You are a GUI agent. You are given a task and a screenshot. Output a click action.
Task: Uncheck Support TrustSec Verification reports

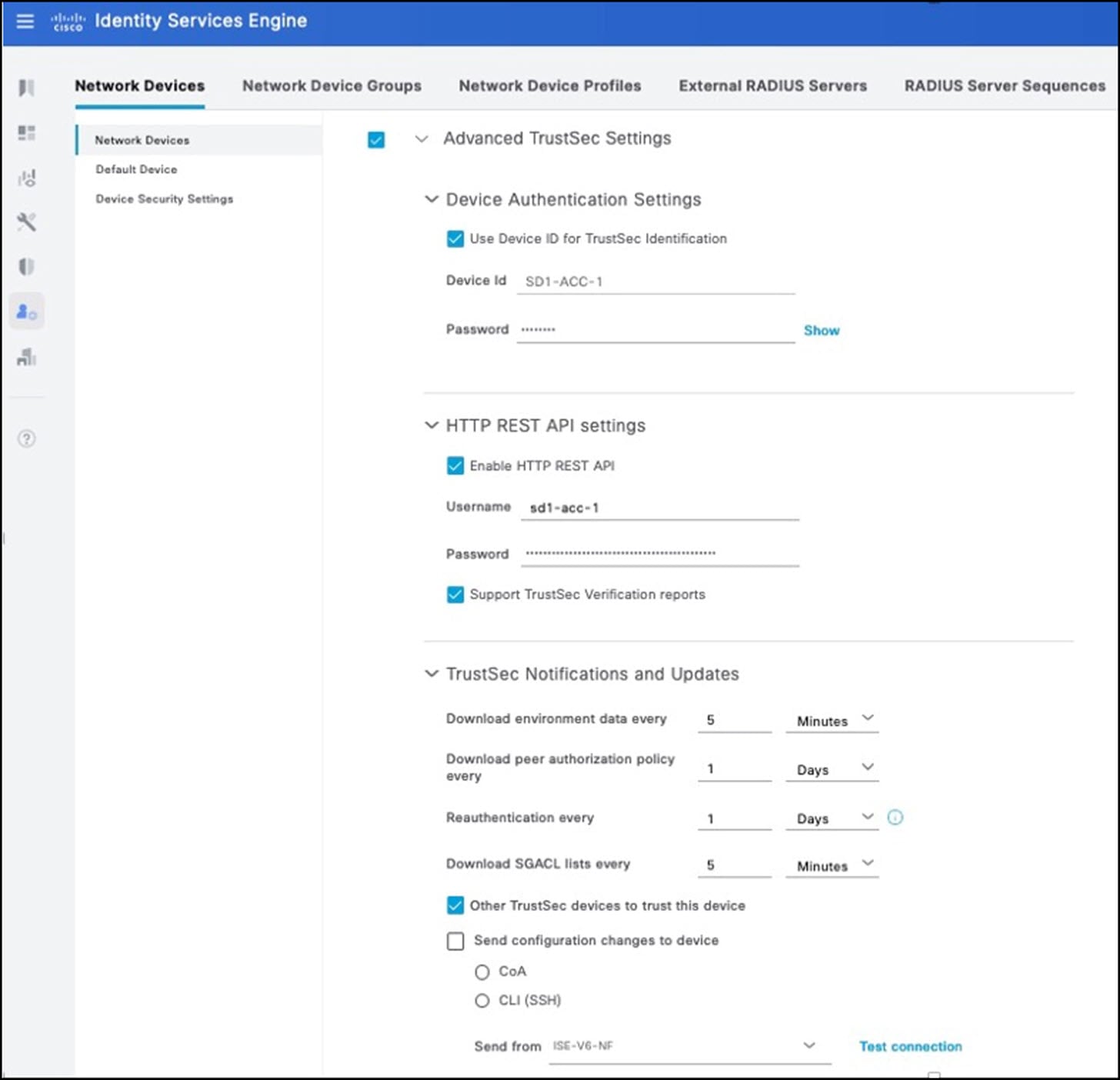[x=455, y=595]
